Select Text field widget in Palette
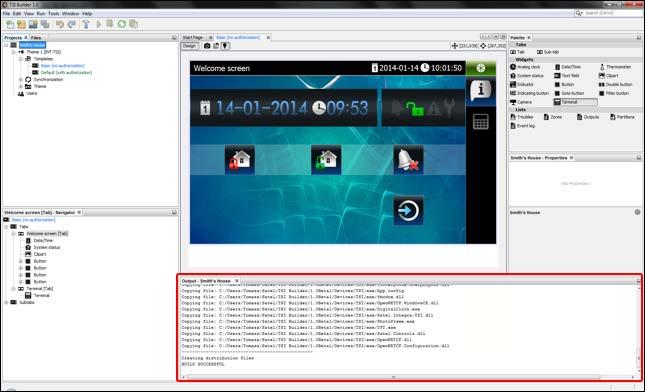The height and width of the screenshot is (392, 645). click(x=566, y=76)
